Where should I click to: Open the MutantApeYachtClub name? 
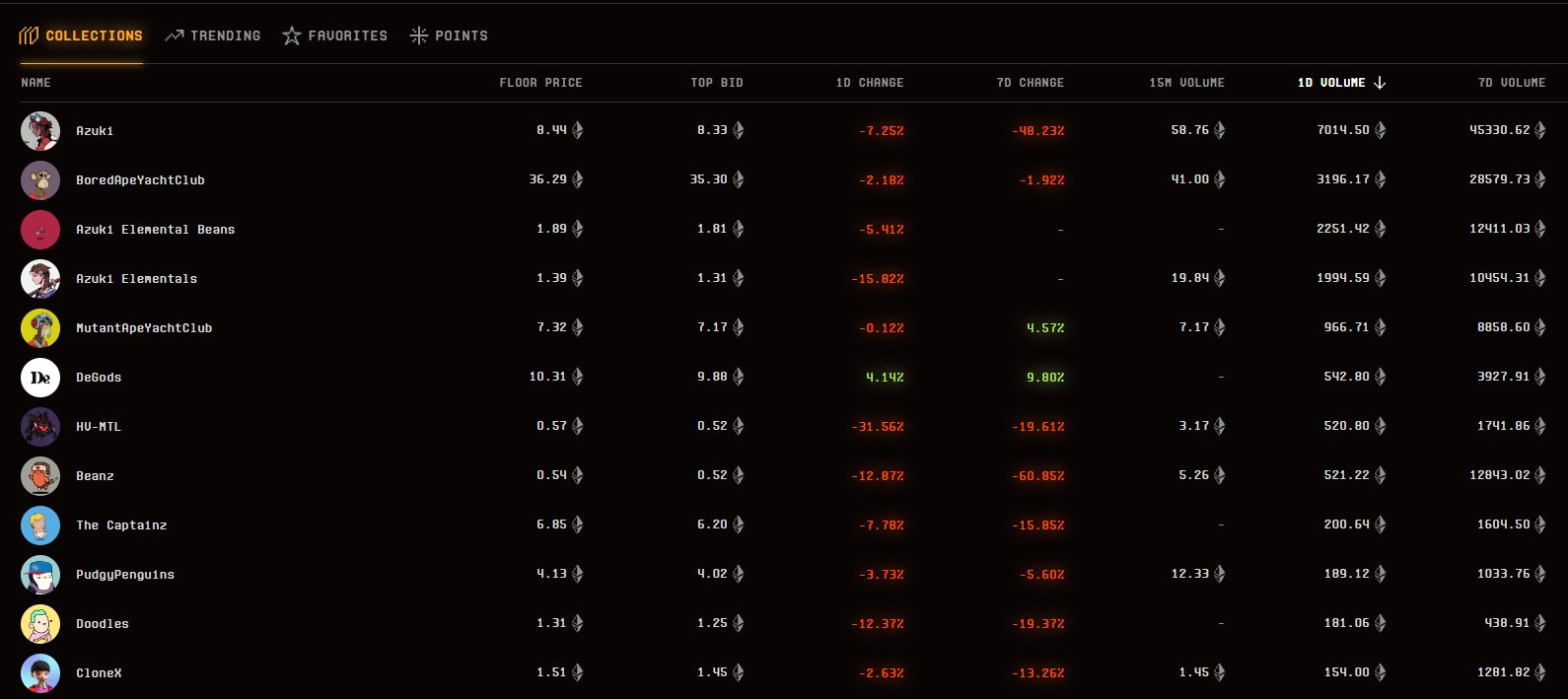(x=144, y=328)
